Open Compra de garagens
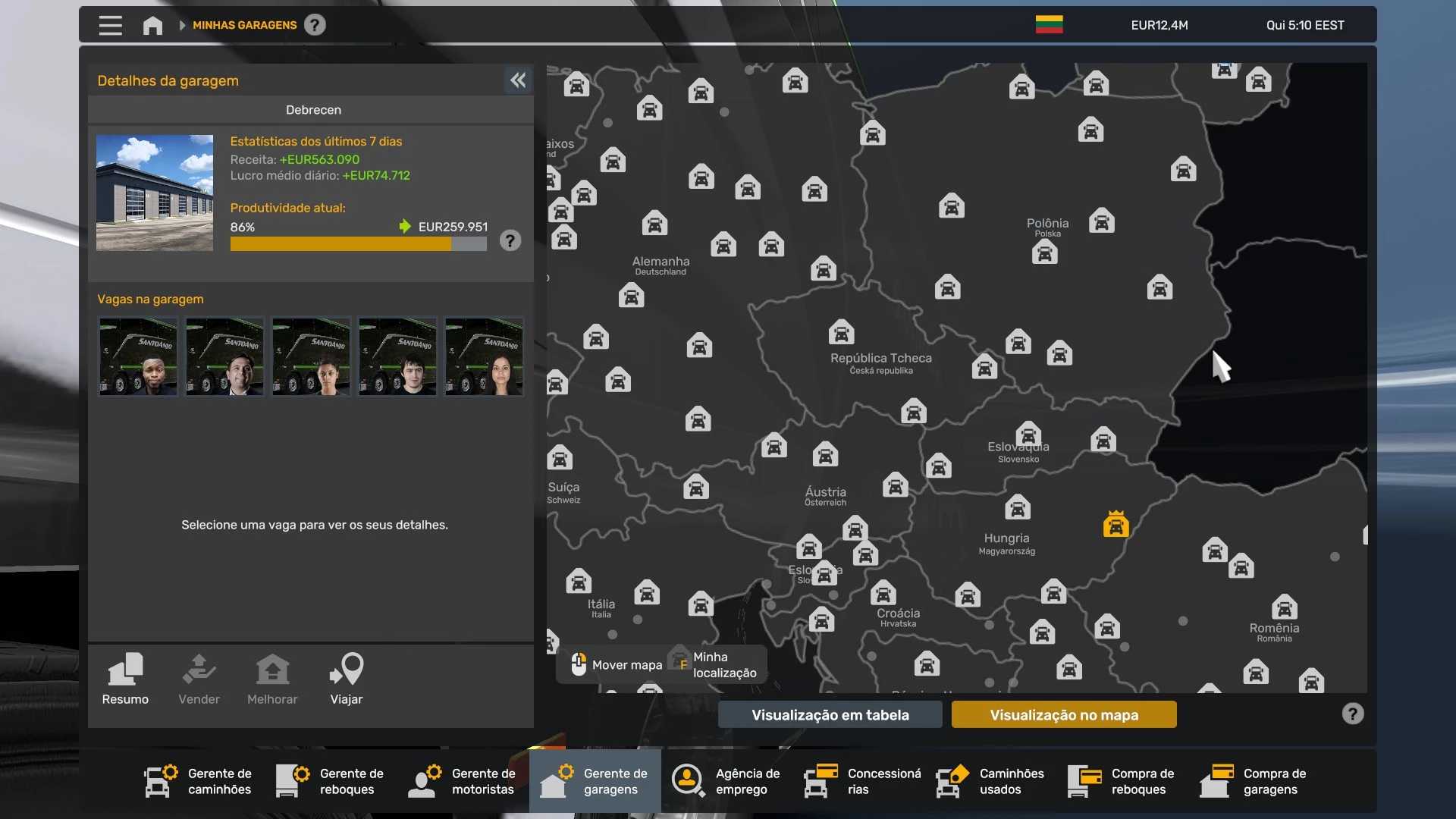Viewport: 1456px width, 819px height. click(x=1254, y=781)
